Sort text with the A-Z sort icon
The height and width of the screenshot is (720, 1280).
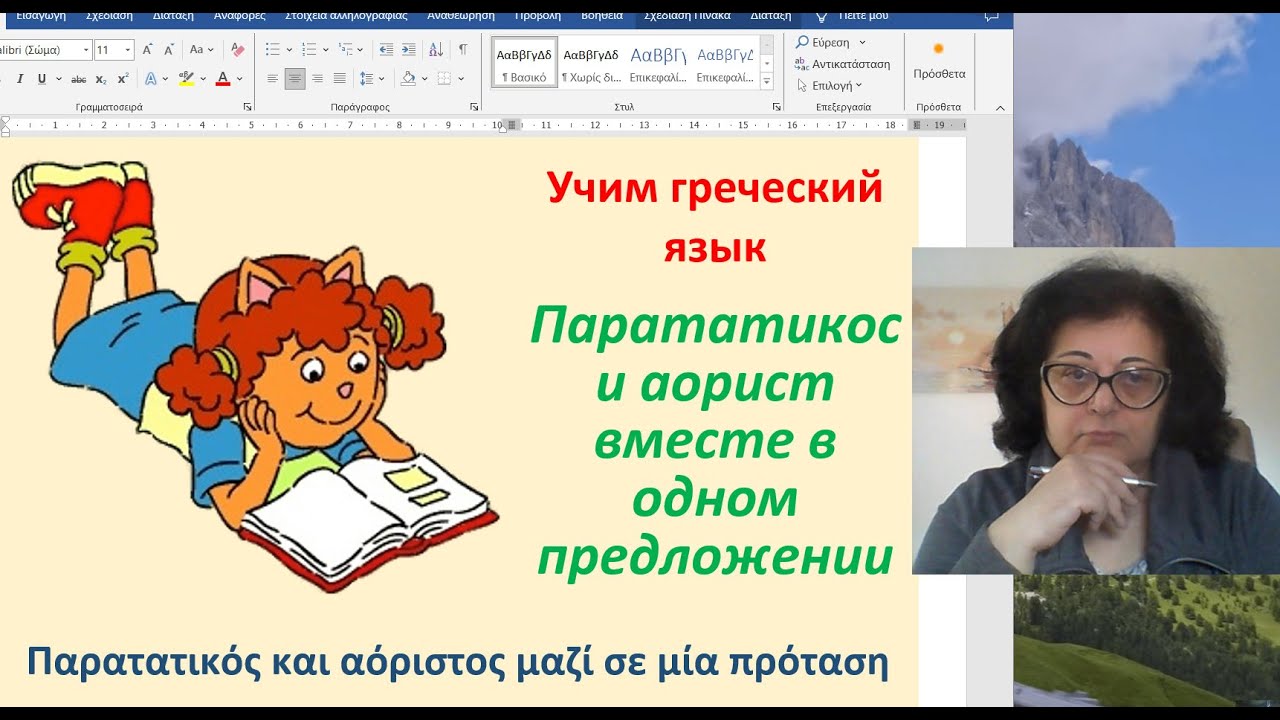click(x=436, y=49)
